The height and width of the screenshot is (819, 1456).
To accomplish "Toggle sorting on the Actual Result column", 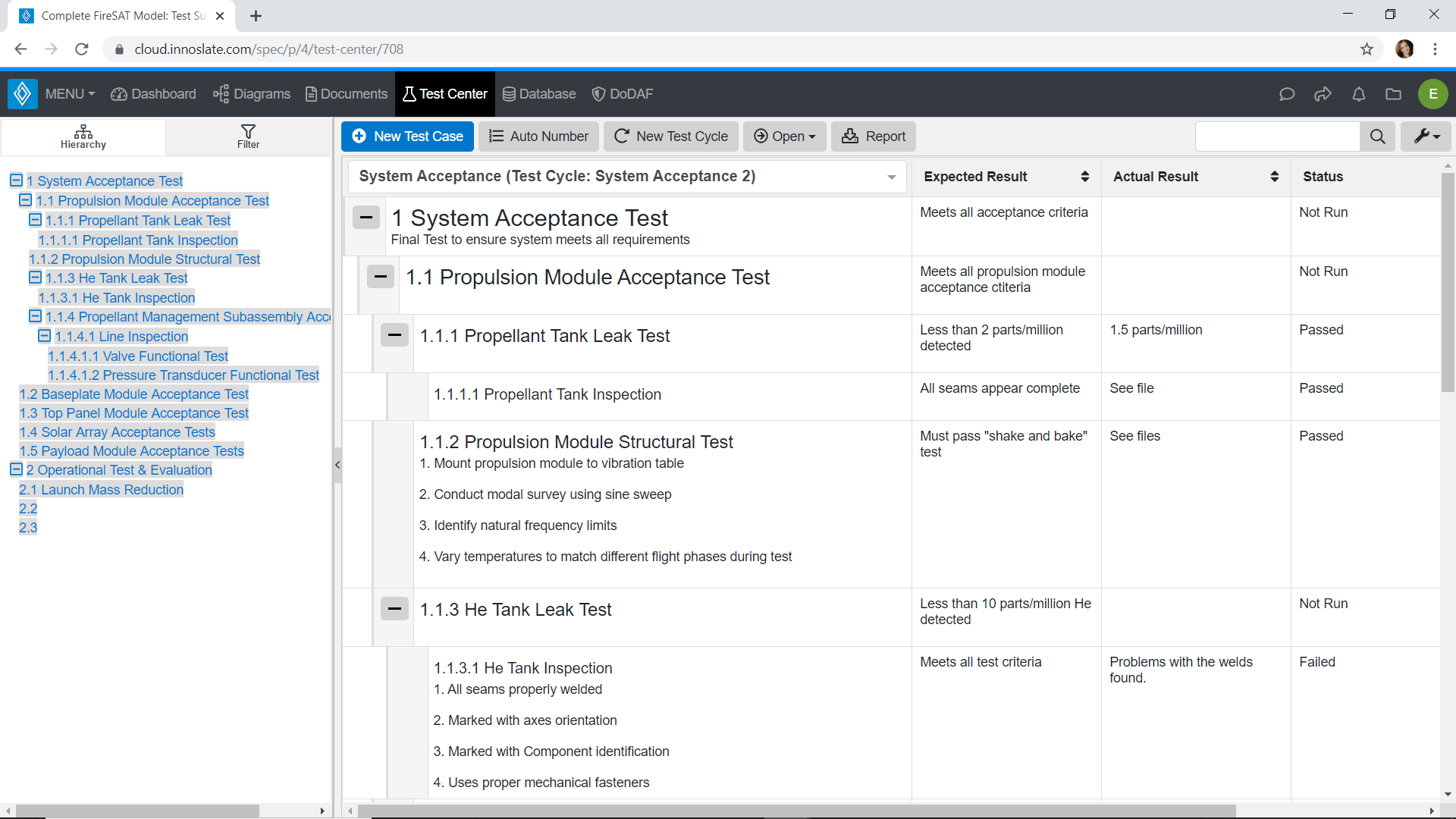I will 1275,176.
